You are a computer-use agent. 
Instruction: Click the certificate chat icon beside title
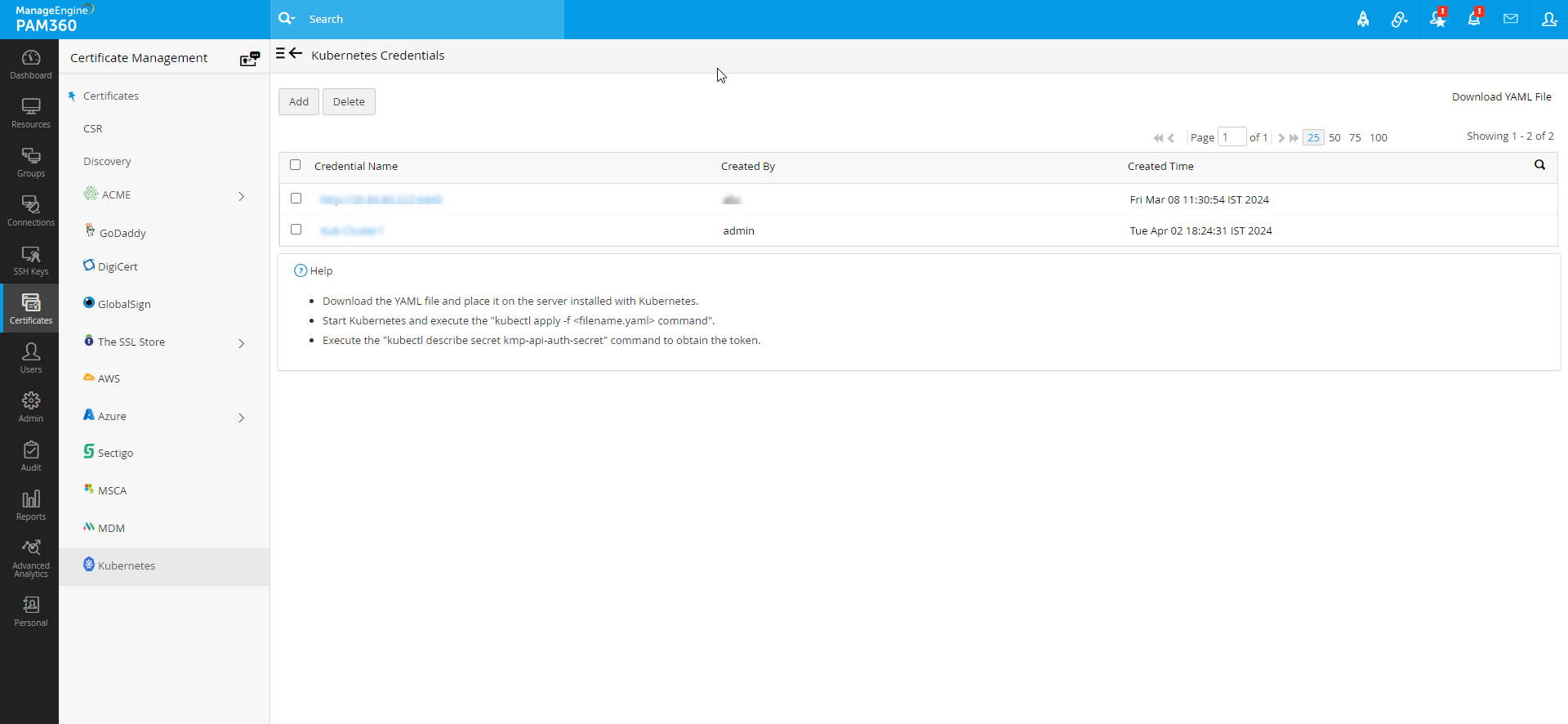click(249, 59)
